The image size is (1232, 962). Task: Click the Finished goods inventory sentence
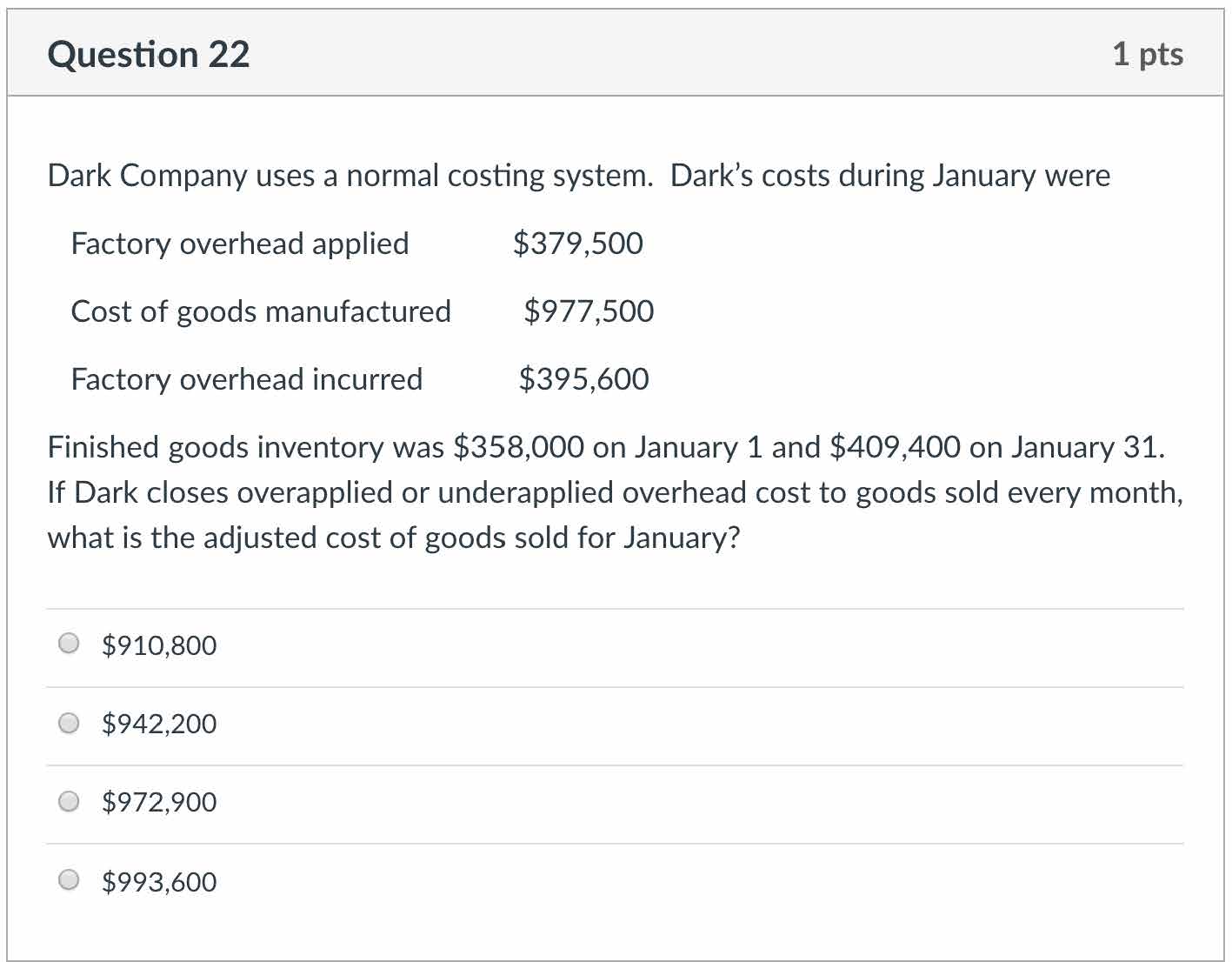tap(606, 447)
